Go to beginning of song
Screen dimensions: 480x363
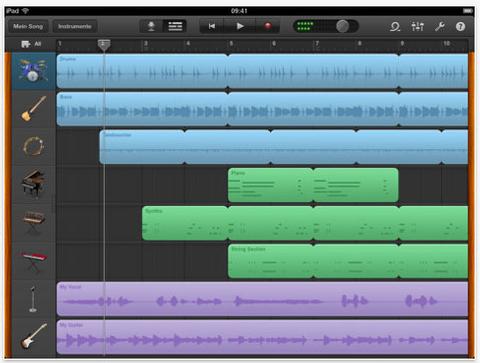[212, 26]
